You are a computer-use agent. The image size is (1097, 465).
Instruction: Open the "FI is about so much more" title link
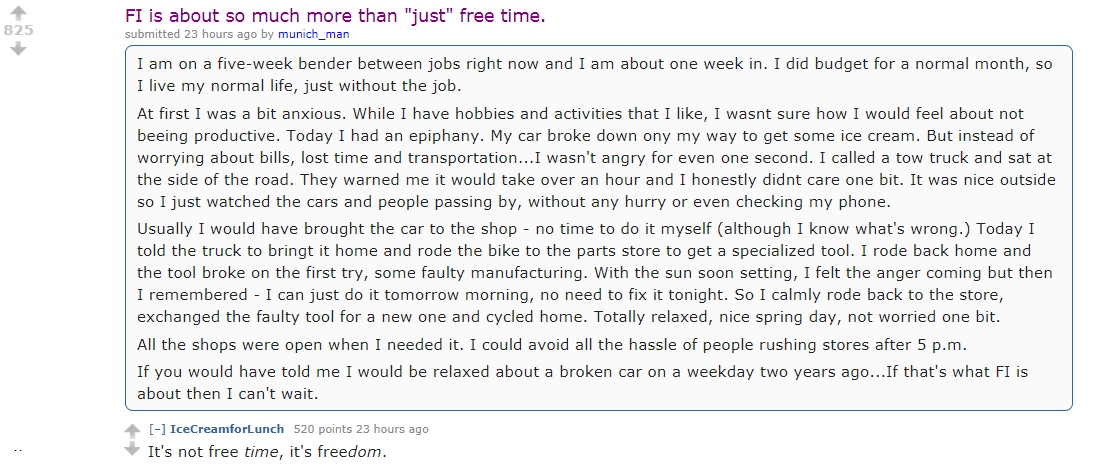point(335,16)
